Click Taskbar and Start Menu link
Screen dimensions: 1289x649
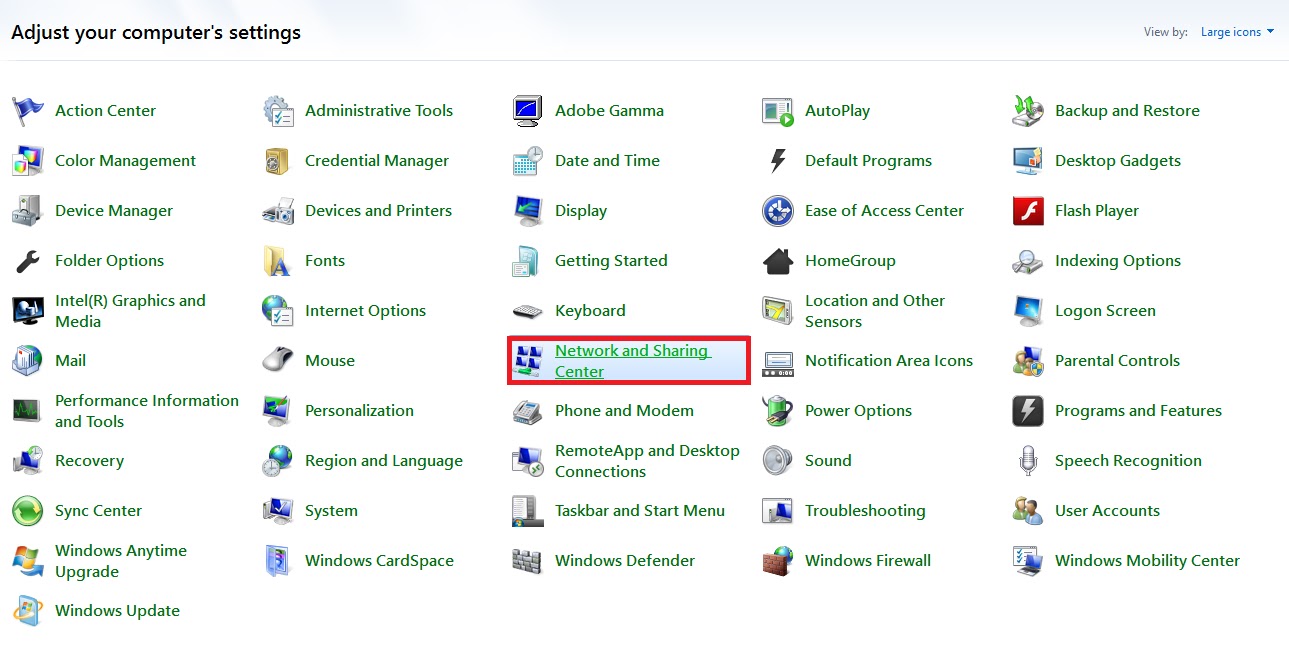640,511
